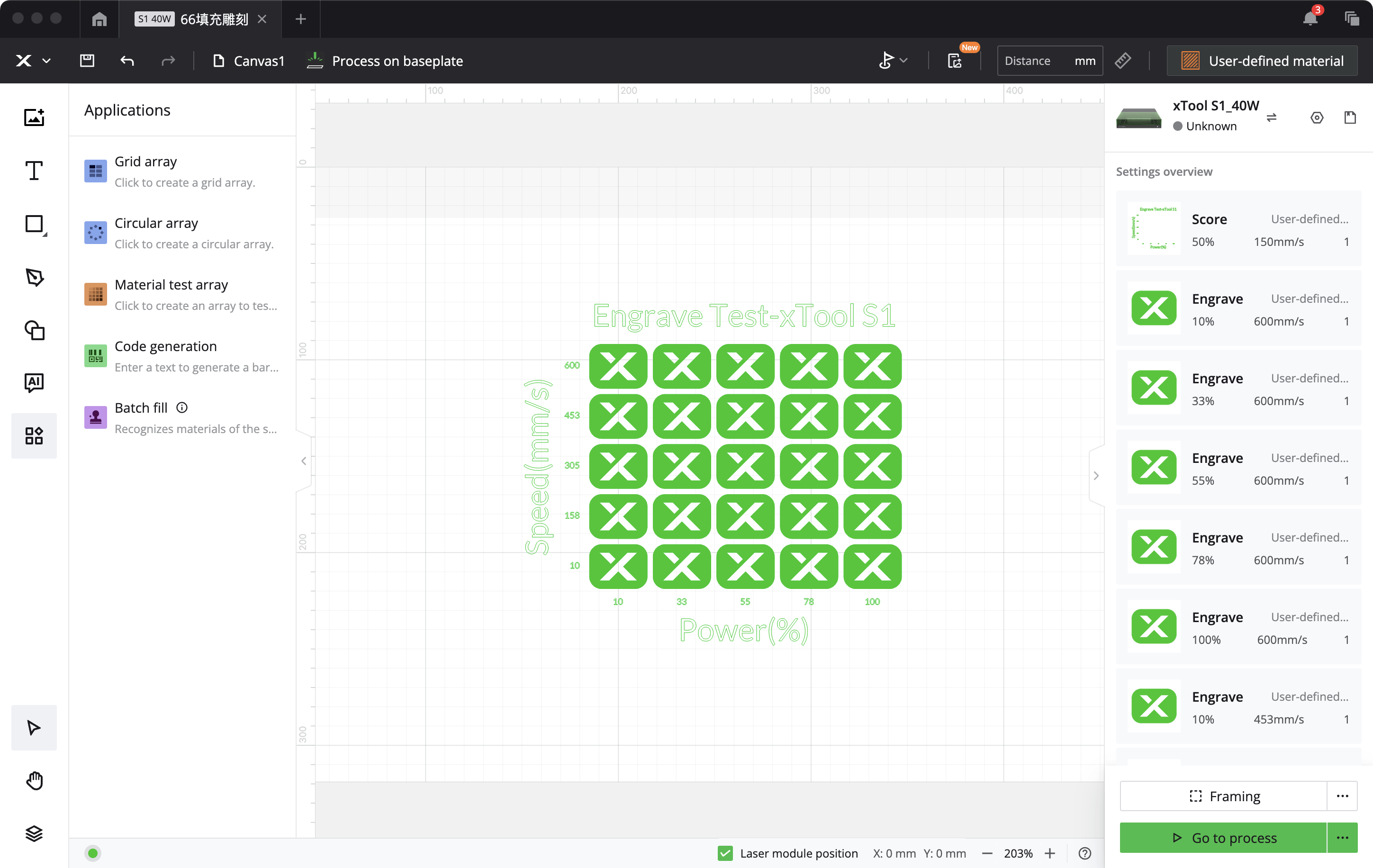Open User-defined material selector
This screenshot has width=1373, height=868.
[1262, 61]
